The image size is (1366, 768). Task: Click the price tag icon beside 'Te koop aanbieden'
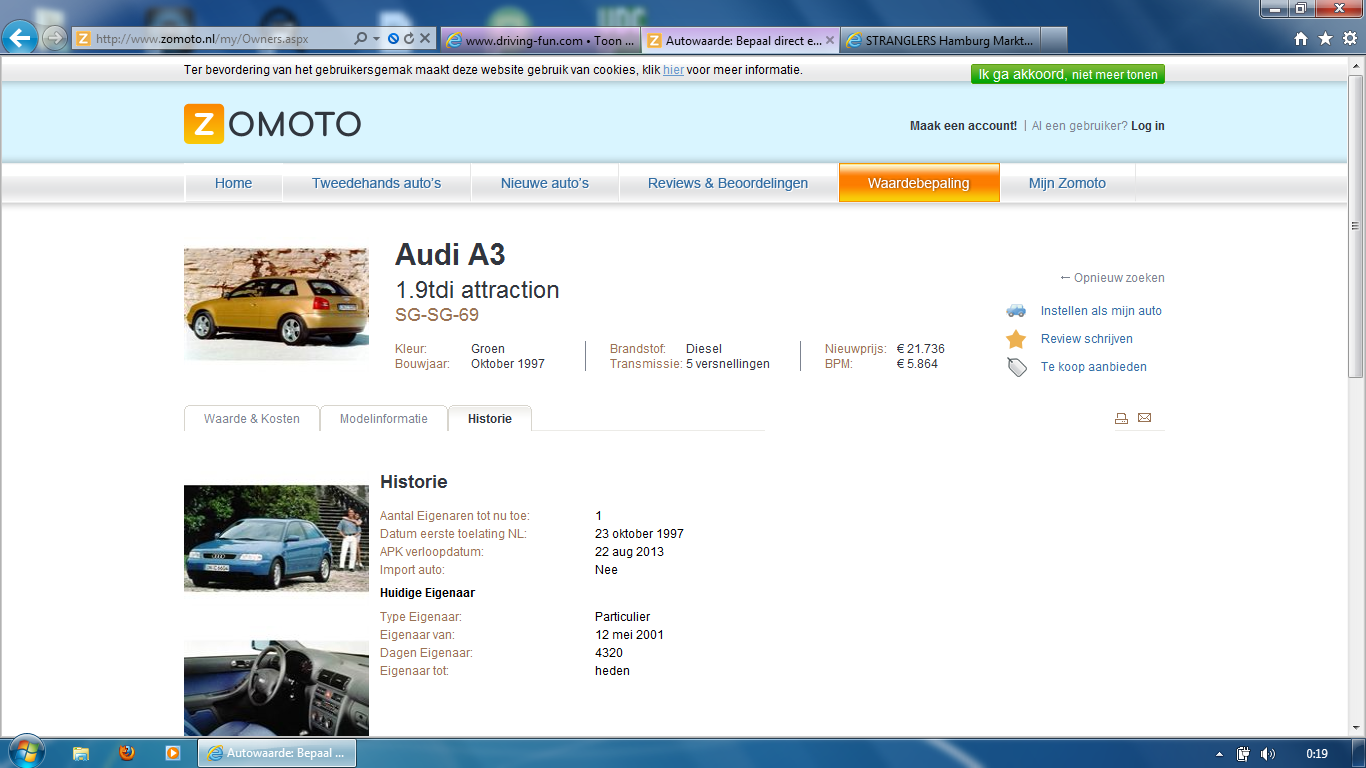[1017, 367]
